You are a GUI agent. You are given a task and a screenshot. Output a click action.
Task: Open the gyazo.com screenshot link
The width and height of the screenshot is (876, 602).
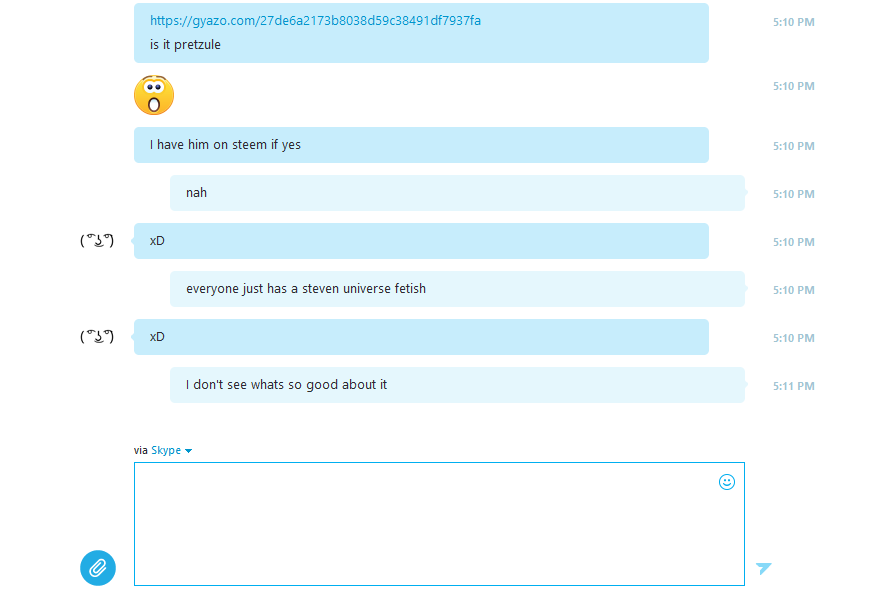[315, 21]
